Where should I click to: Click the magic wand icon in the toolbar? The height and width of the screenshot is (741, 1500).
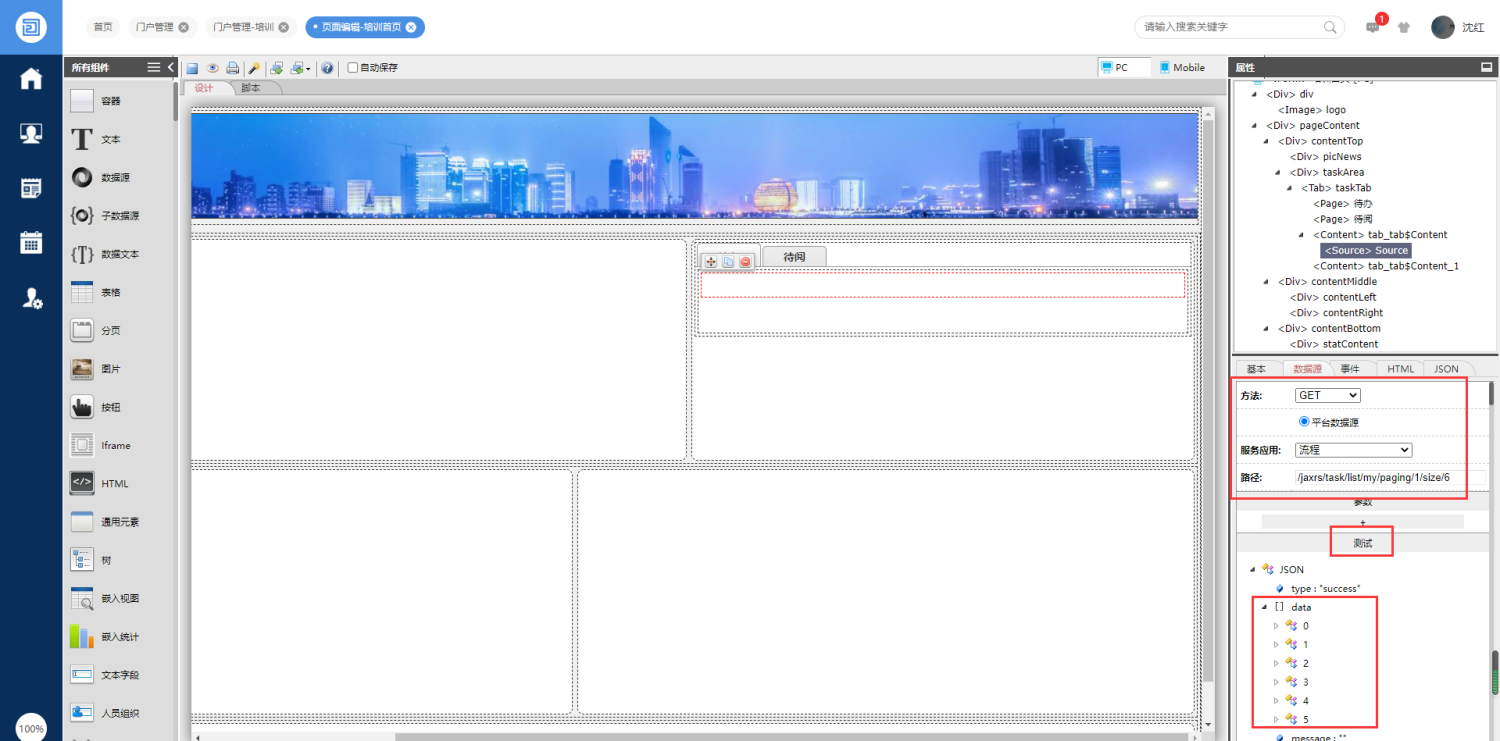coord(254,68)
